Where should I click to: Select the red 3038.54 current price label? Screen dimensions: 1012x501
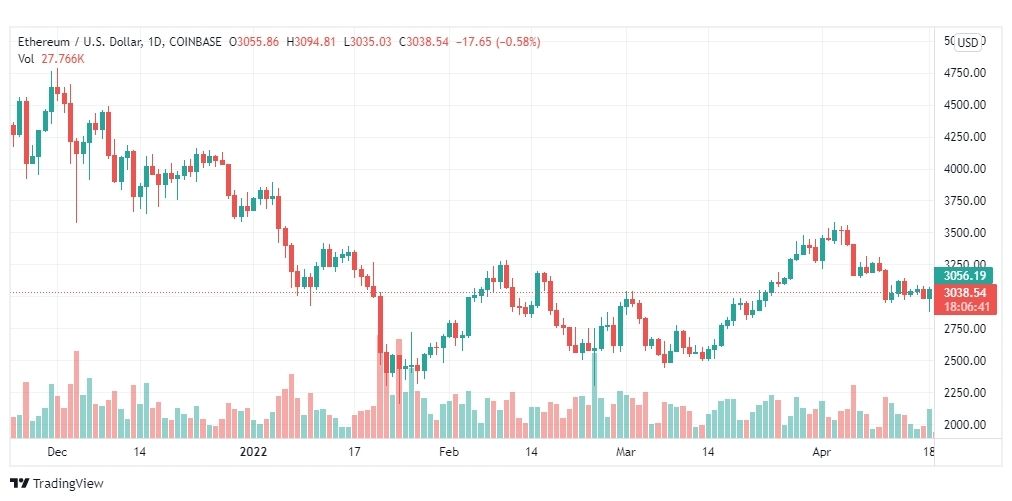pos(966,292)
